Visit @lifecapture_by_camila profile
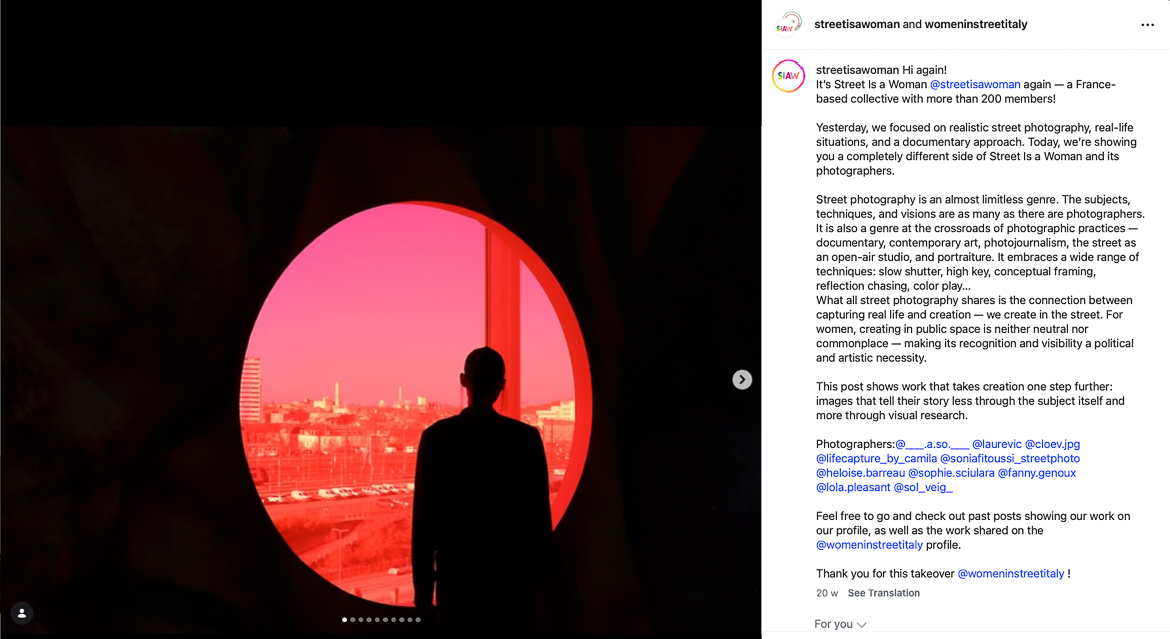The image size is (1170, 639). click(876, 458)
